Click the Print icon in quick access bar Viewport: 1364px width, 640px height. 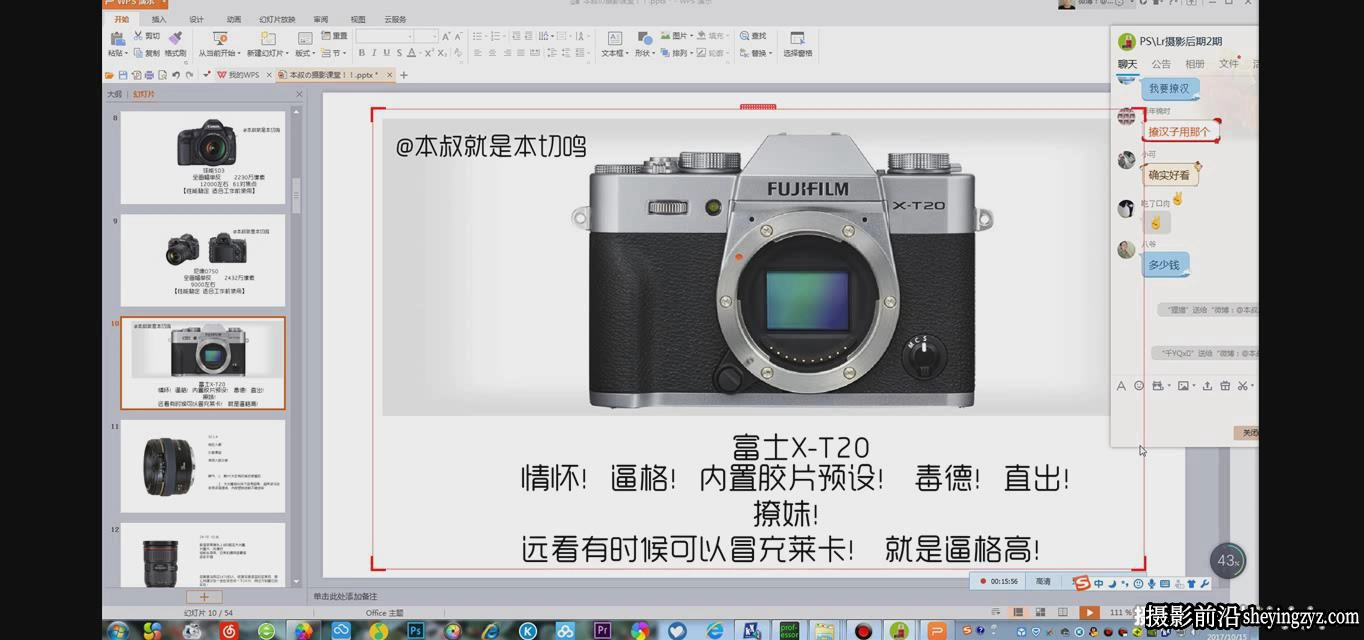[x=149, y=75]
